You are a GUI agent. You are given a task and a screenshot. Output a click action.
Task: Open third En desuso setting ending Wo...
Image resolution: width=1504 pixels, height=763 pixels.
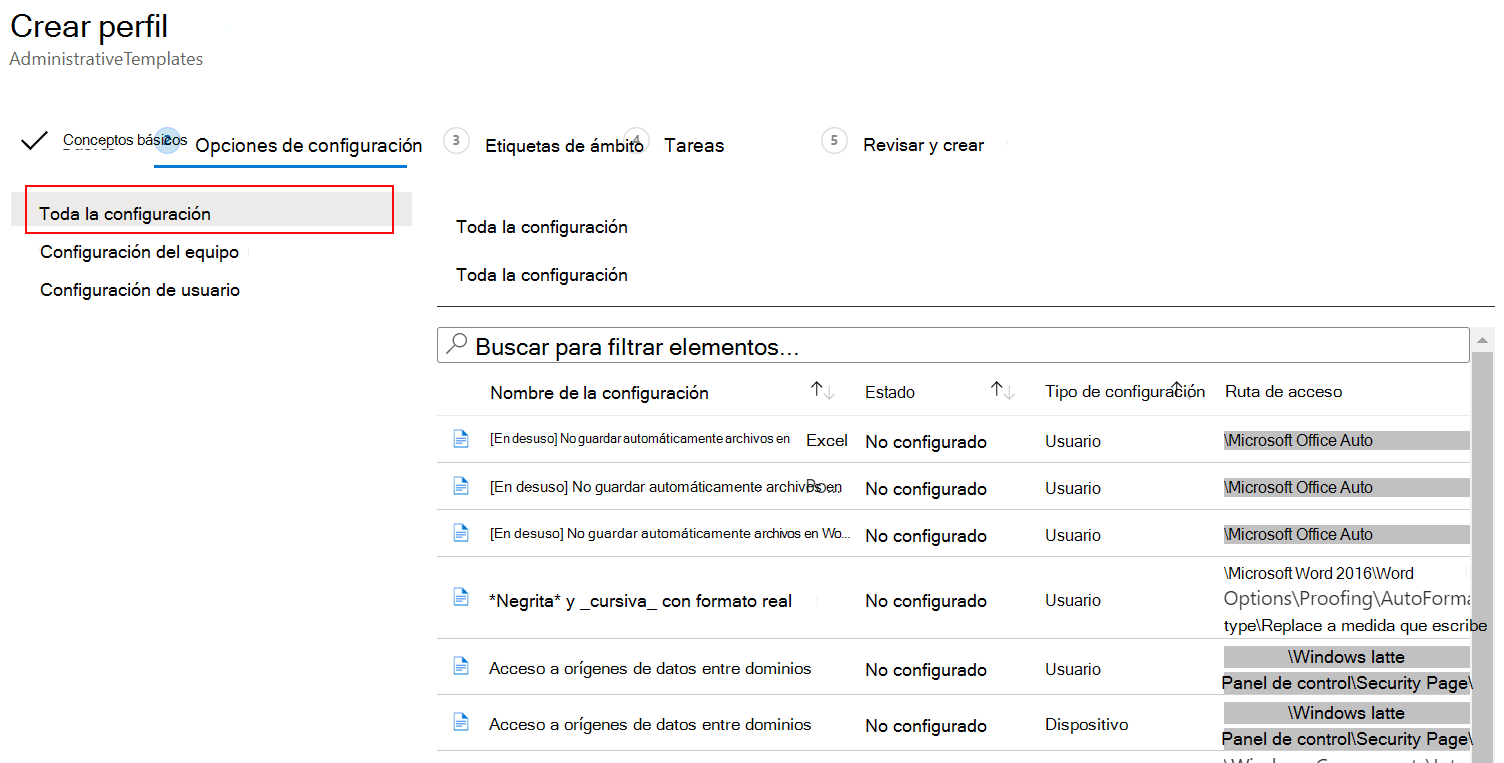(670, 533)
